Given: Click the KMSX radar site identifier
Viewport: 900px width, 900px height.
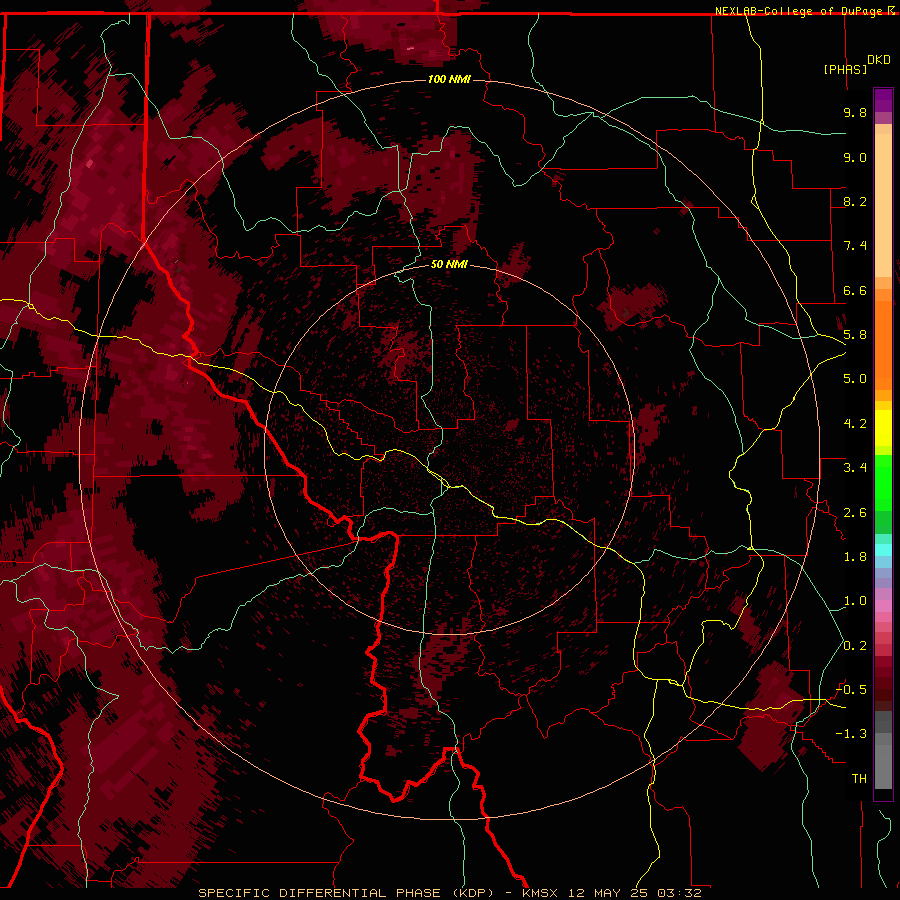Looking at the screenshot, I should pos(540,893).
